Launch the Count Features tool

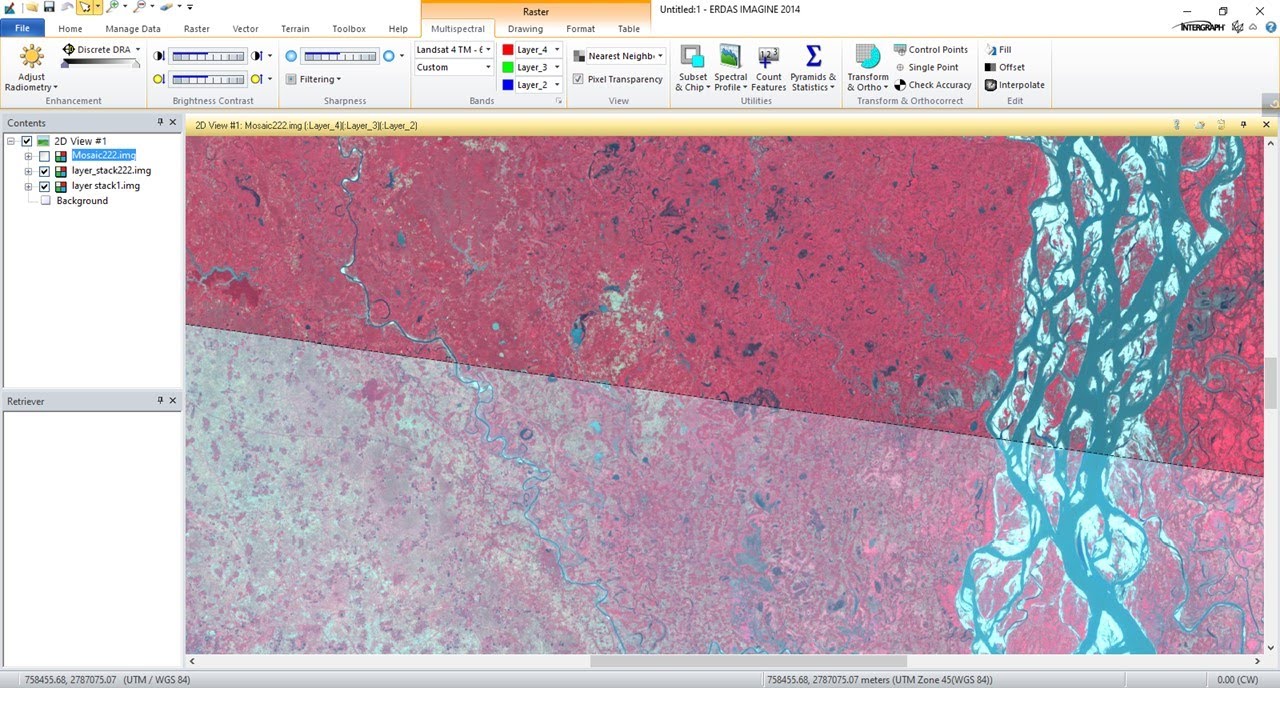(768, 67)
